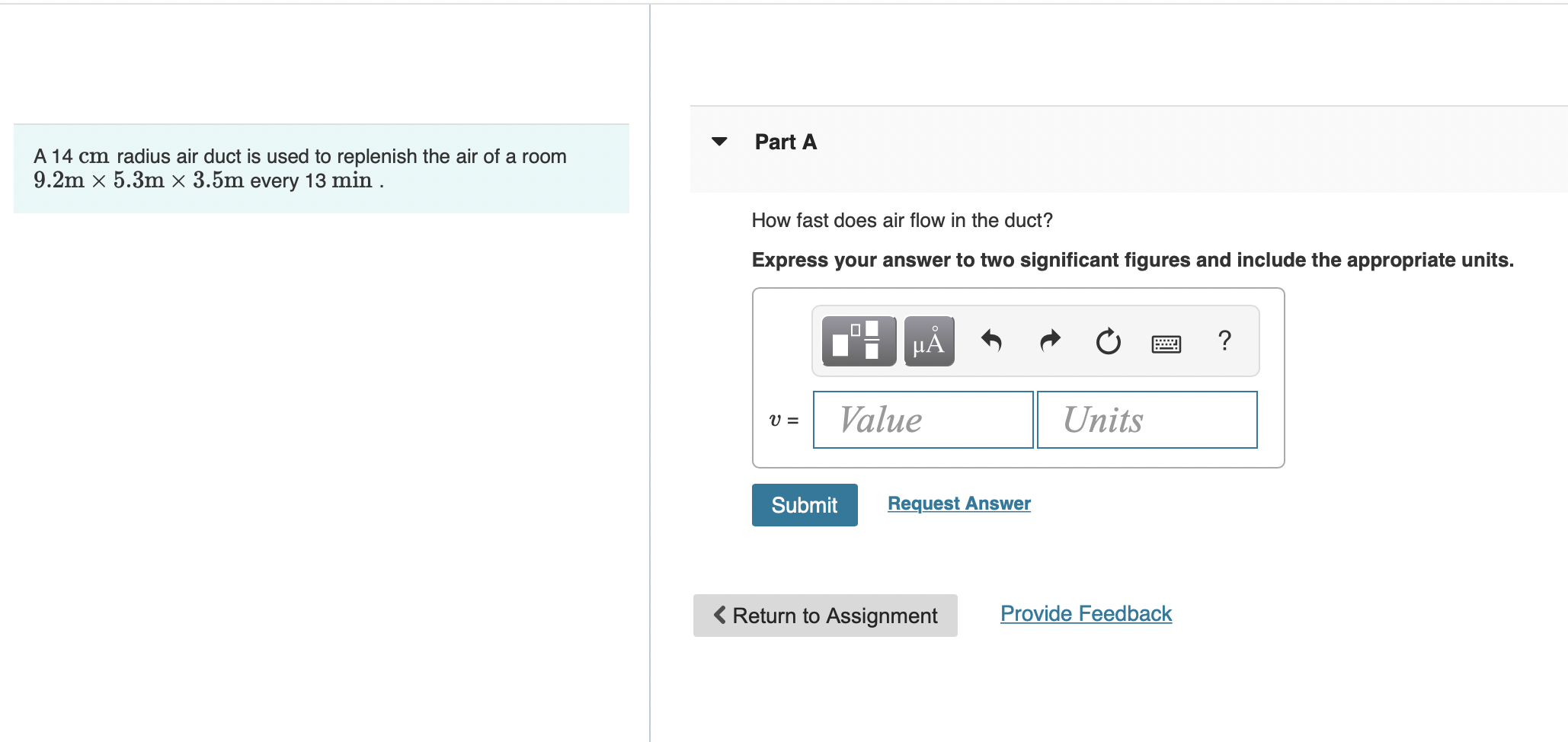The image size is (1568, 742).
Task: Click the question text about duct airflow
Action: click(902, 221)
